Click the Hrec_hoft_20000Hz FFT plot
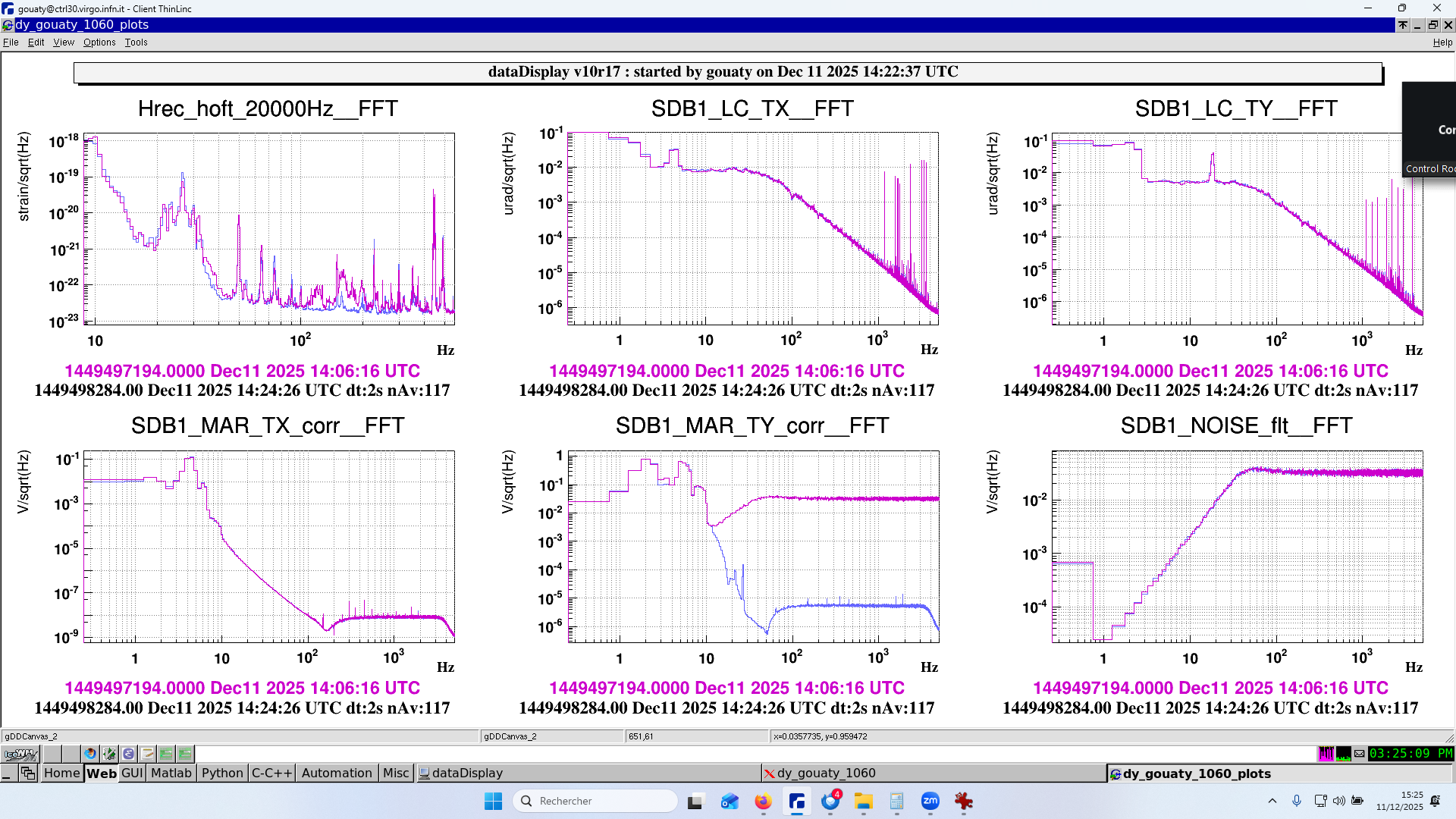 click(x=268, y=229)
